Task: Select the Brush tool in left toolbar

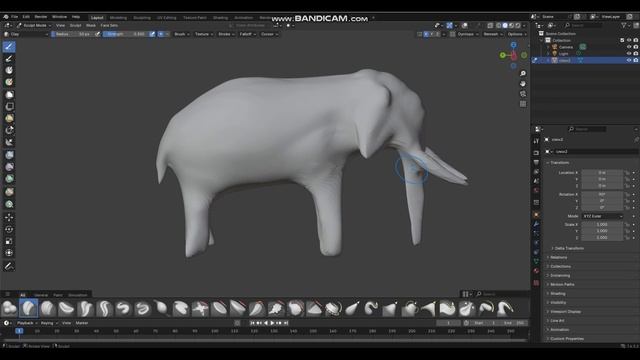Action: coord(9,47)
